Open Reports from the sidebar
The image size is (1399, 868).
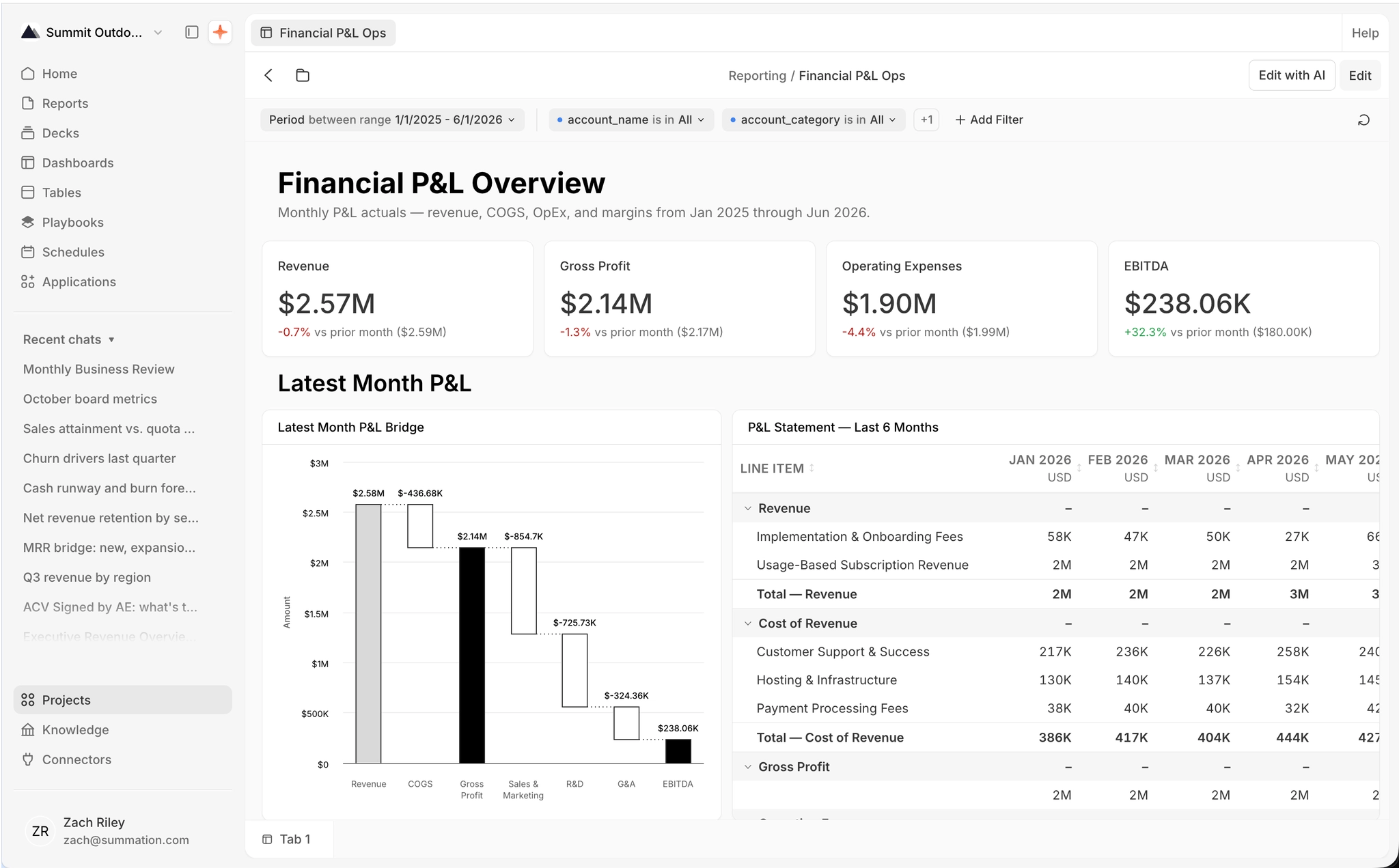tap(123, 103)
